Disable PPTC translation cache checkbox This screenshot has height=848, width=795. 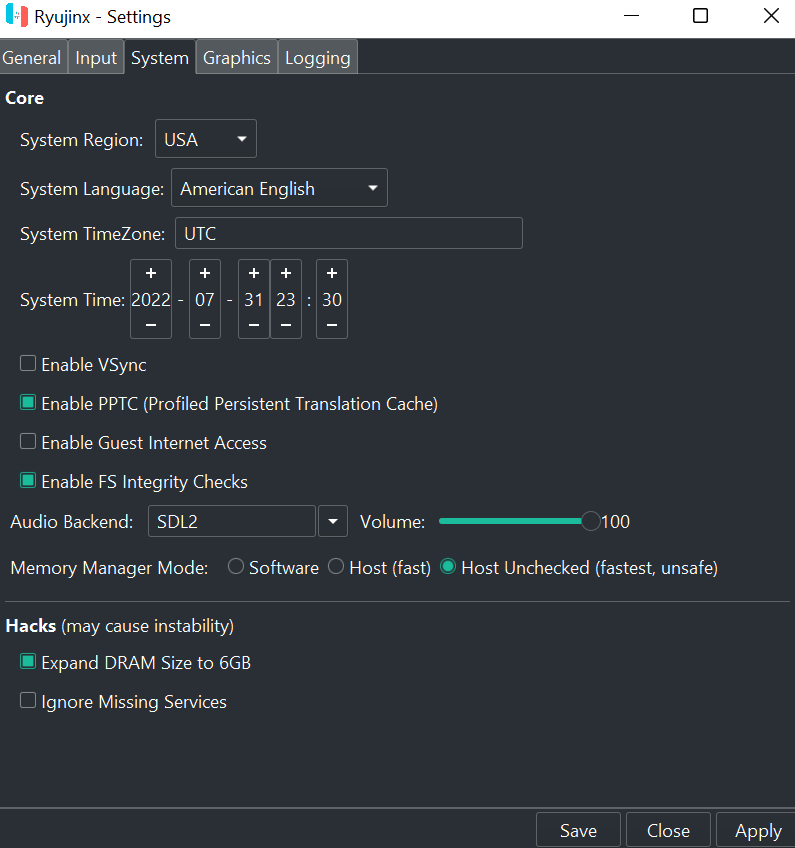pyautogui.click(x=28, y=402)
